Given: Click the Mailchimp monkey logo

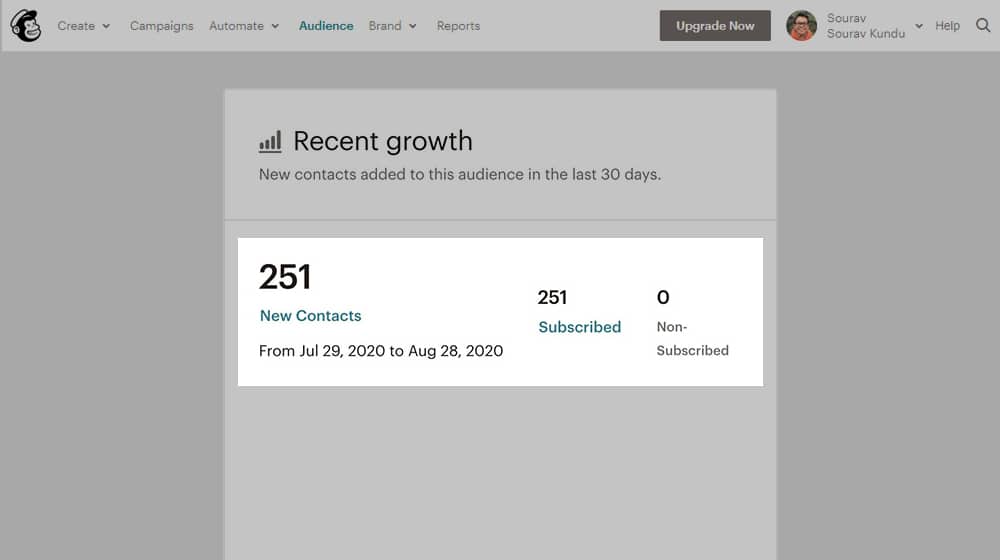Looking at the screenshot, I should click(x=26, y=26).
